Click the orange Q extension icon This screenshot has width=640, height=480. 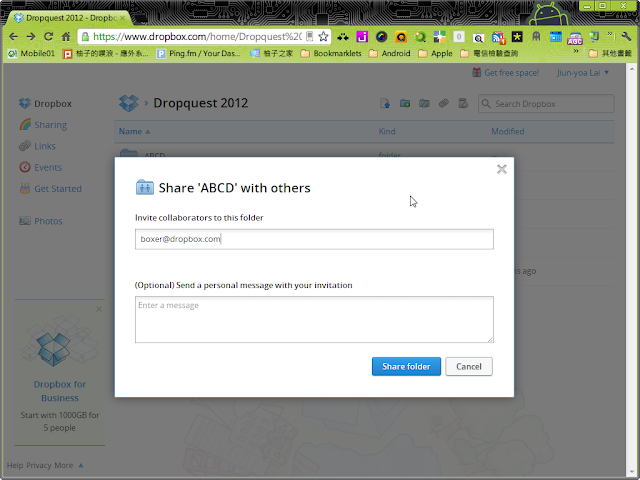point(401,37)
